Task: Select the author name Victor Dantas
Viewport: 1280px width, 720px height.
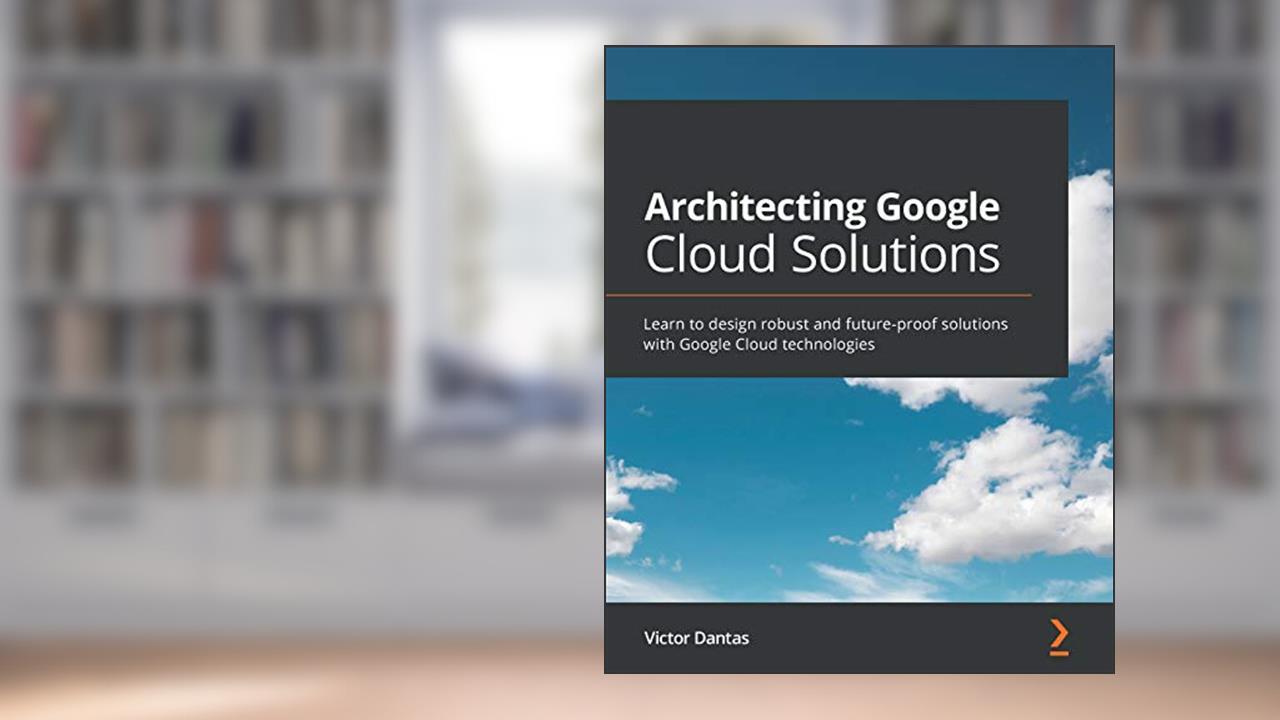Action: pyautogui.click(x=695, y=637)
